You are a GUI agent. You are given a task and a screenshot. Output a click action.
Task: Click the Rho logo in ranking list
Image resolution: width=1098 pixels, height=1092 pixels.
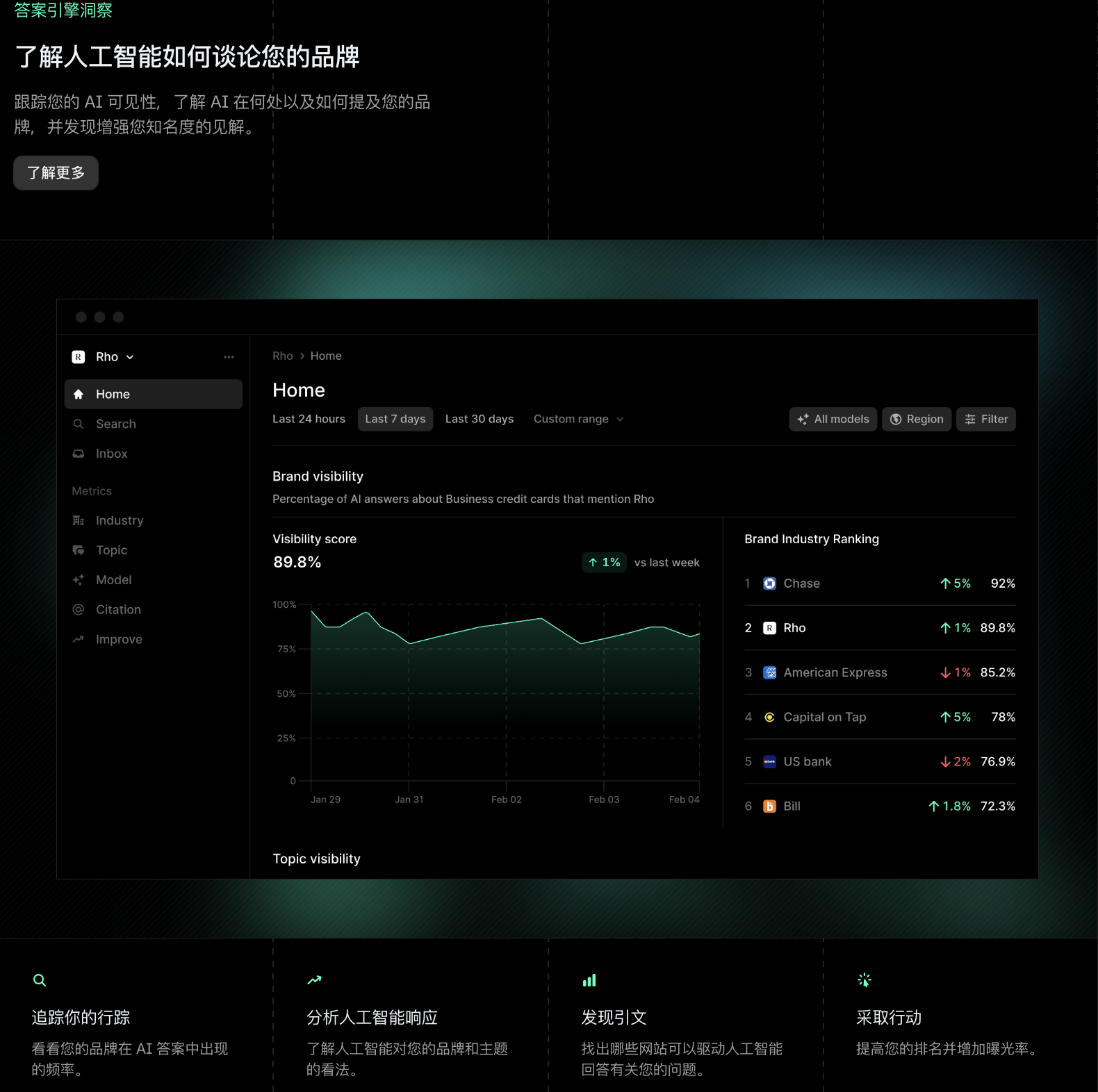tap(770, 628)
